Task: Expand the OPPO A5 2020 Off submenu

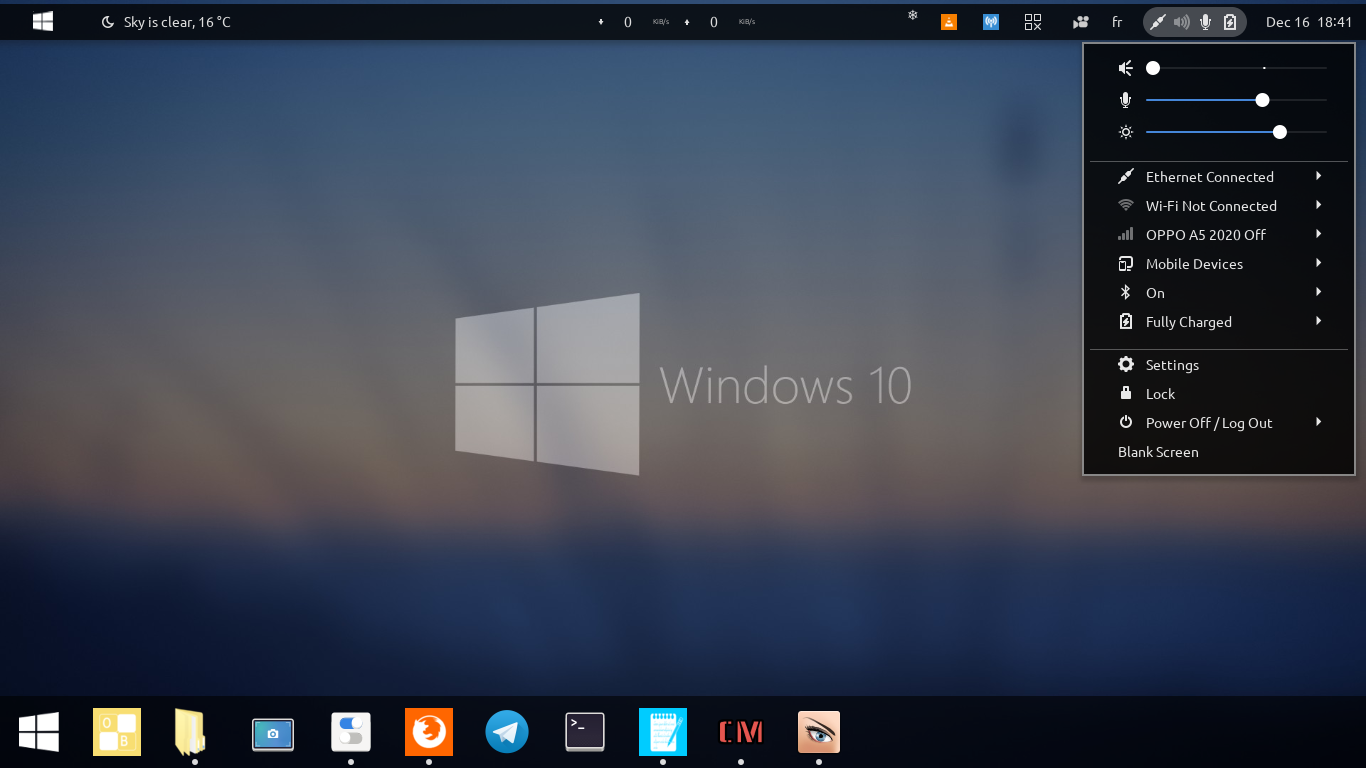Action: pyautogui.click(x=1219, y=235)
